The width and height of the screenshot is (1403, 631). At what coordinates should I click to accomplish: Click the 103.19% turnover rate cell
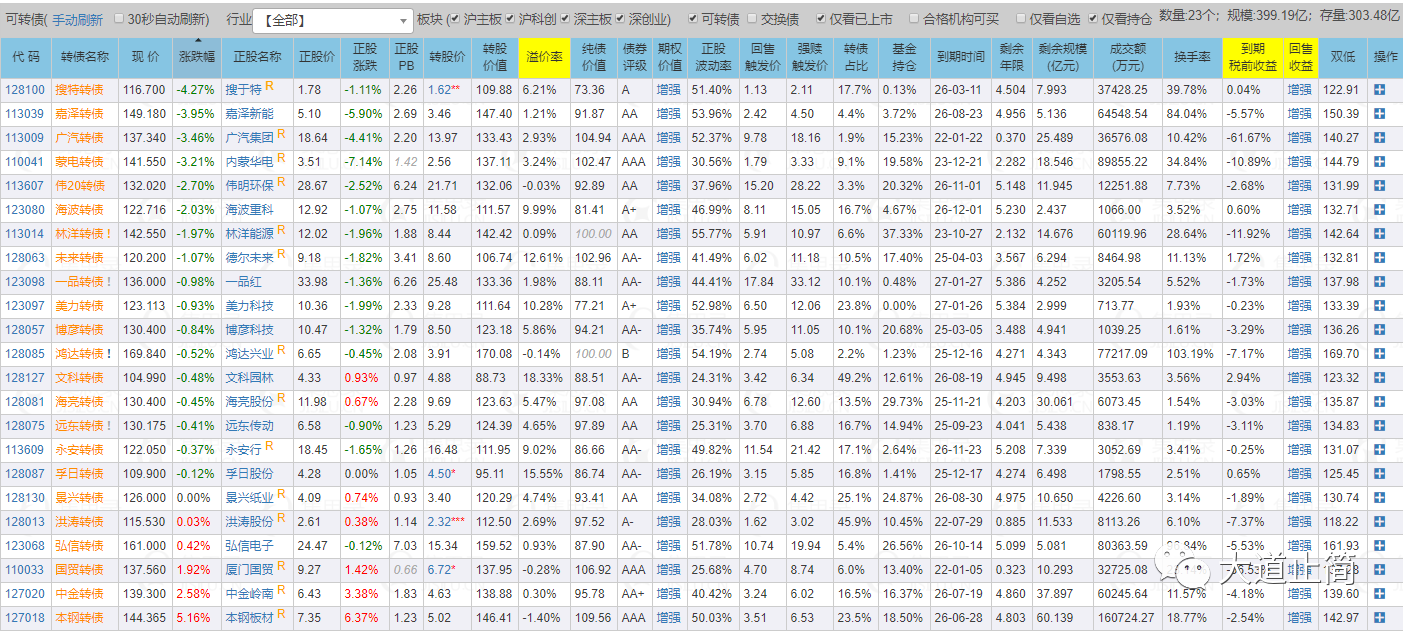pyautogui.click(x=1191, y=354)
